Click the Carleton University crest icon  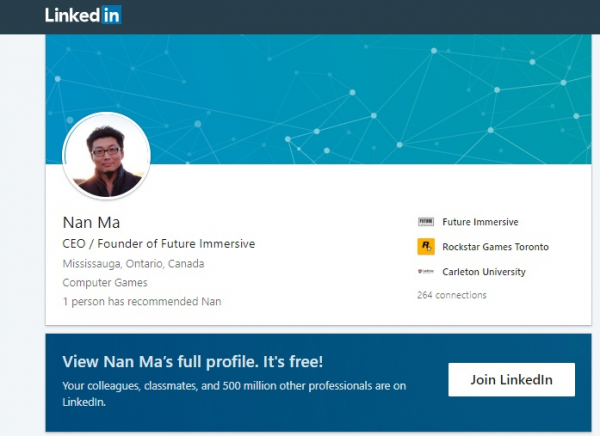(x=425, y=272)
